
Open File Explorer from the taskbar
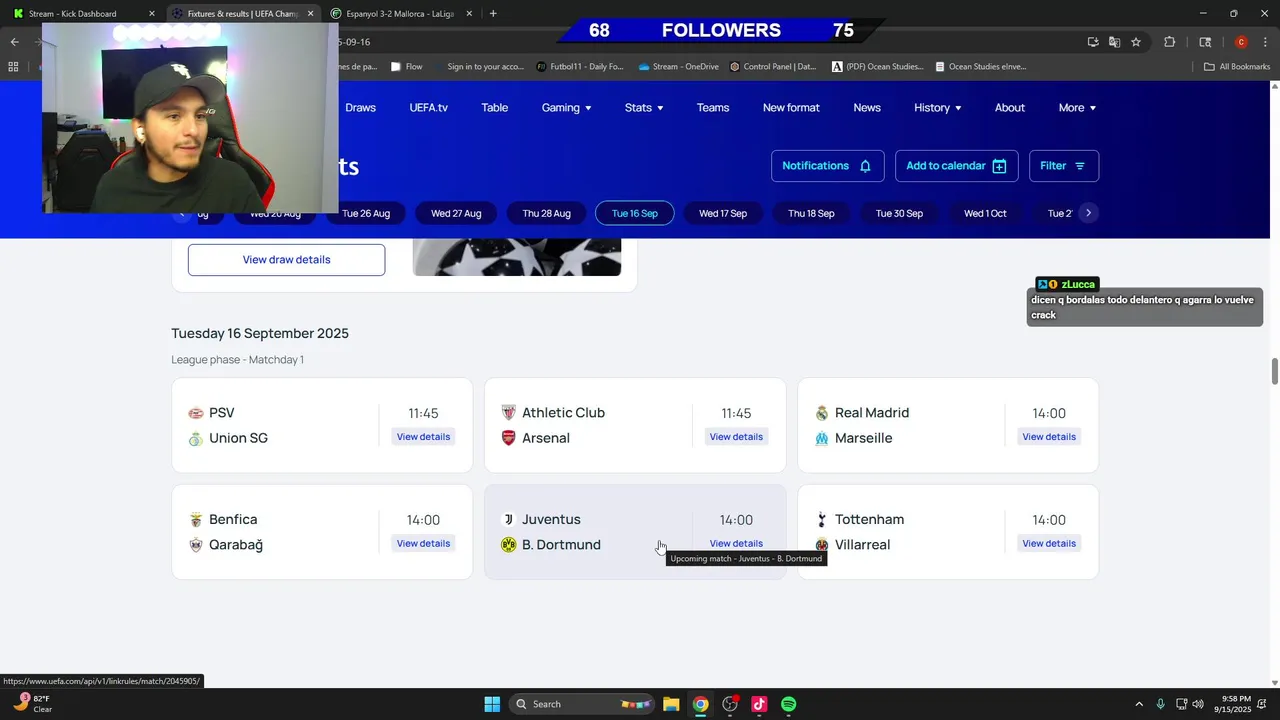671,704
